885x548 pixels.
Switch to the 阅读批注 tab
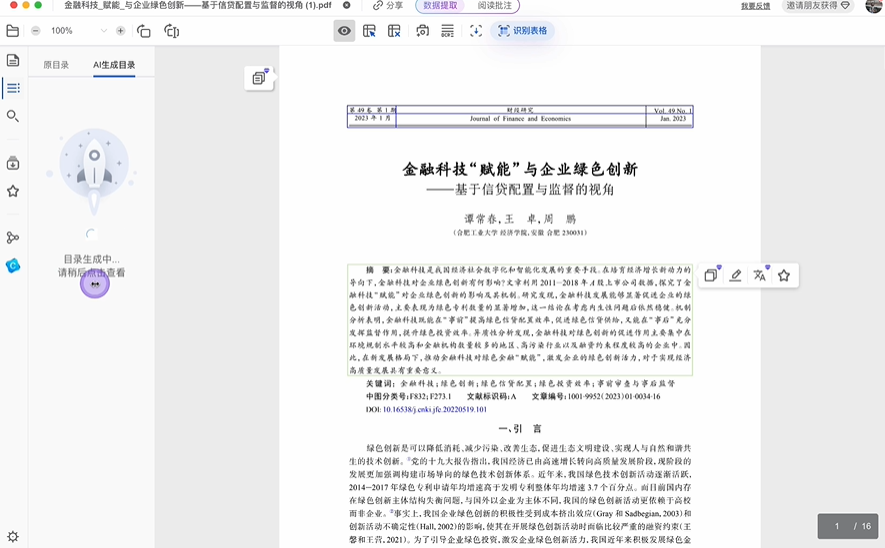click(x=494, y=6)
